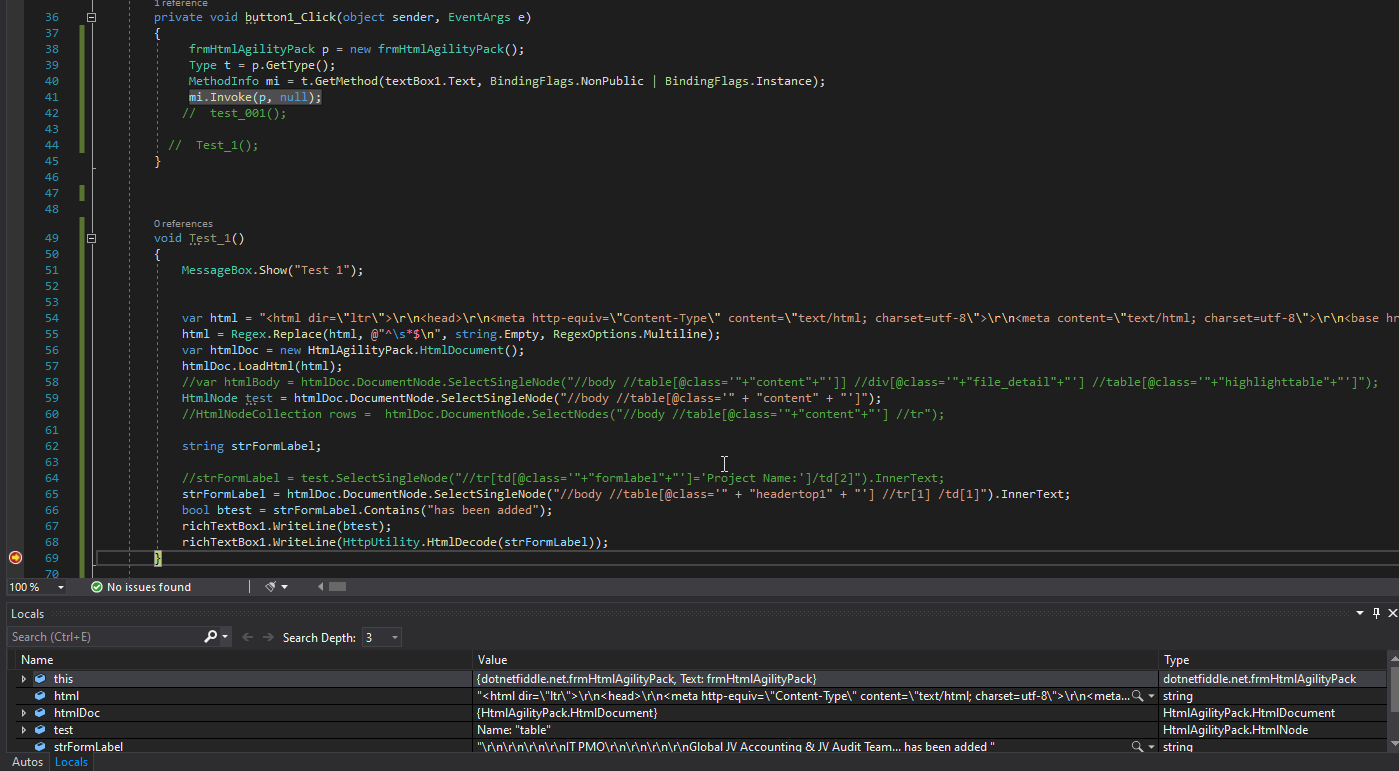Image resolution: width=1399 pixels, height=771 pixels.
Task: Open text visualizer magnifier for html value
Action: (1137, 696)
